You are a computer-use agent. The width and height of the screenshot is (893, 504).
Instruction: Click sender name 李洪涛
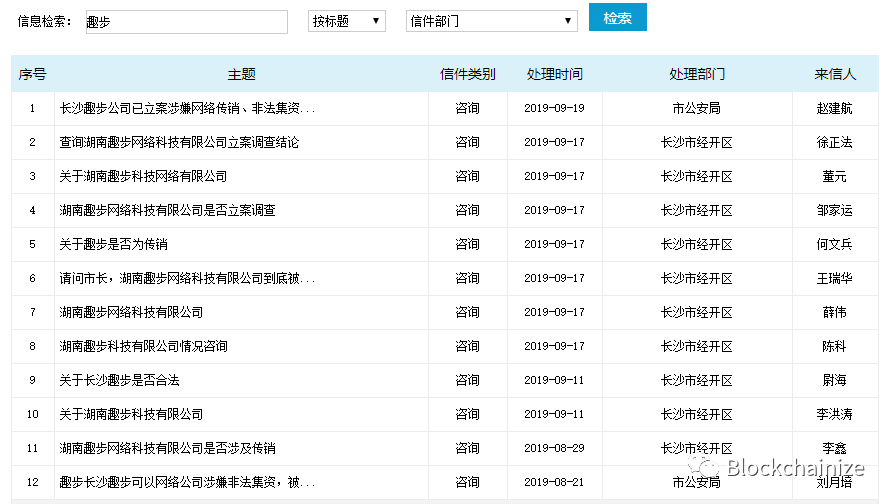(x=834, y=414)
